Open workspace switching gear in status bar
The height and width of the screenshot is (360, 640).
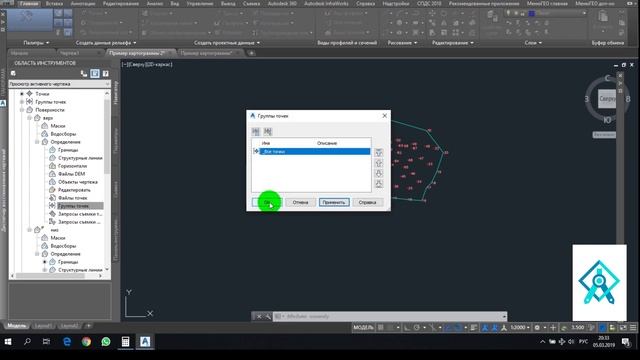click(x=538, y=327)
